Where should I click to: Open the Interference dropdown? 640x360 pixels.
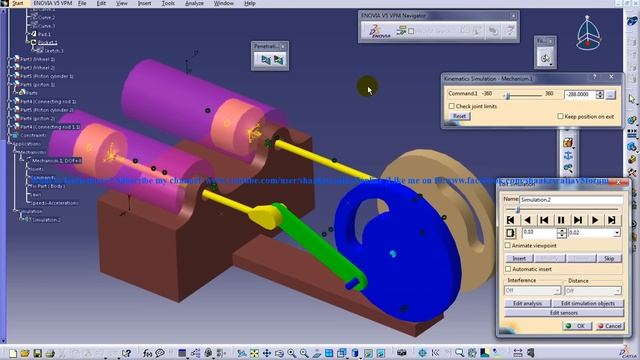click(533, 291)
